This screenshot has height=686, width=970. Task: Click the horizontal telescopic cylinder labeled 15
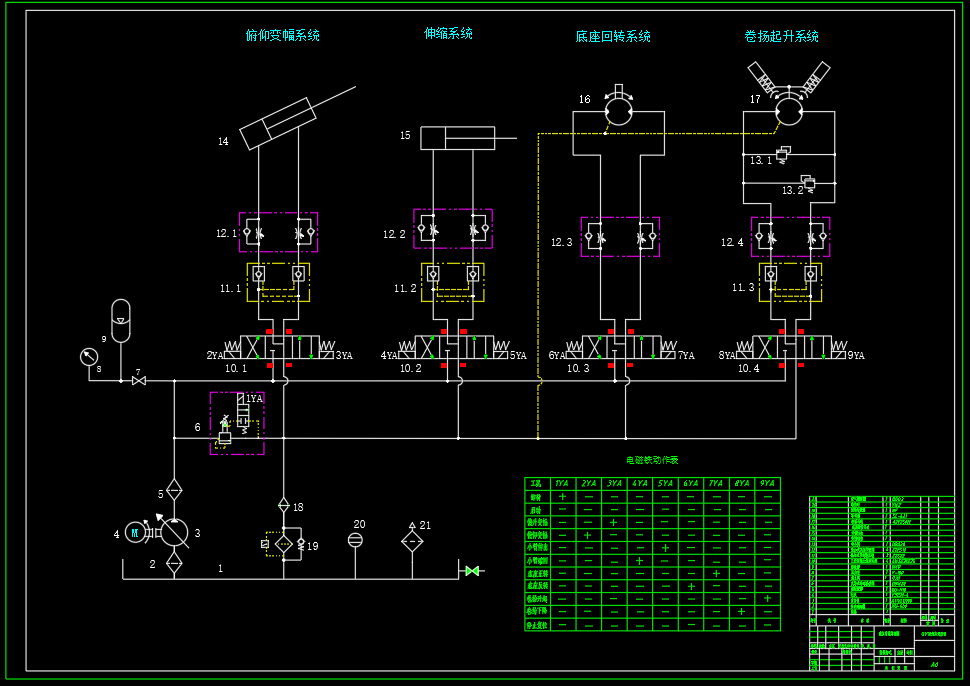tap(458, 138)
